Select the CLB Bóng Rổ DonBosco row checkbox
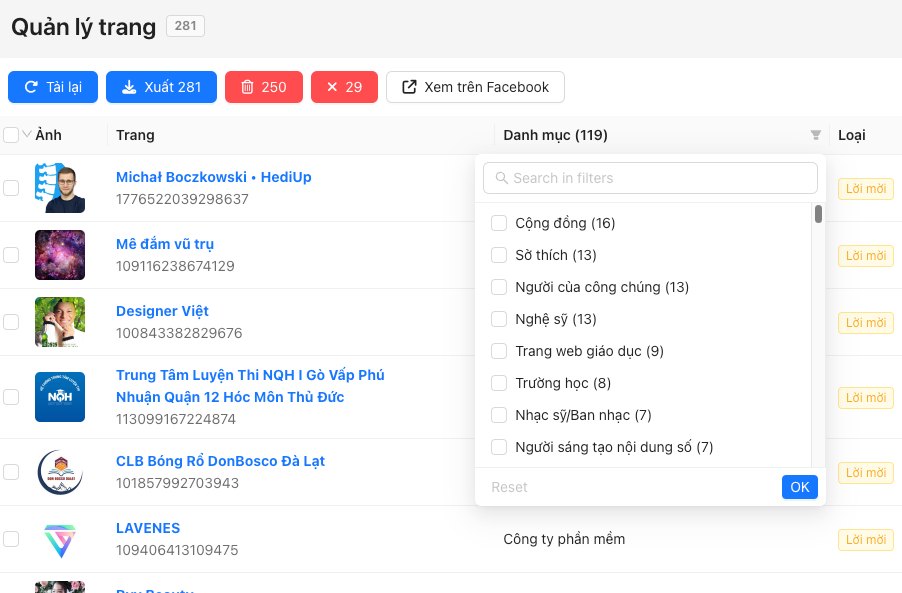902x593 pixels. (x=11, y=472)
